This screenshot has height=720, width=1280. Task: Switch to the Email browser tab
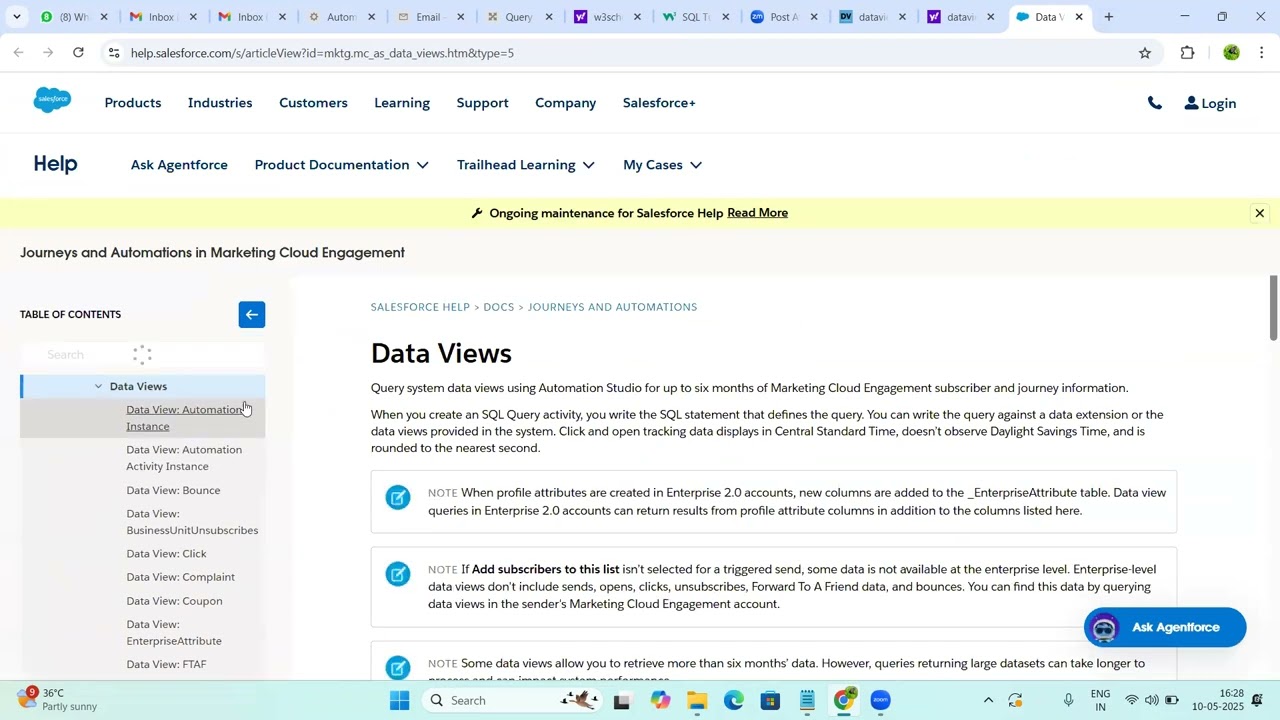[430, 17]
